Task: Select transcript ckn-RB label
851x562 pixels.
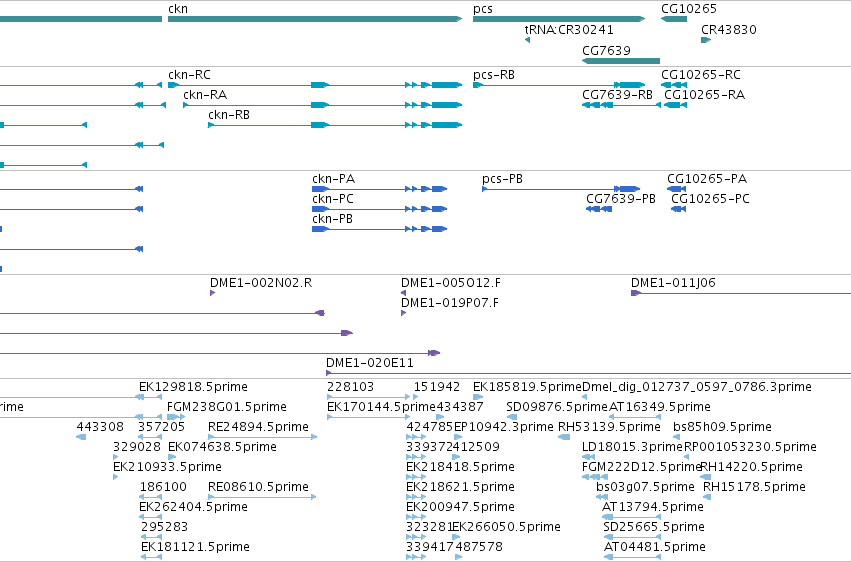Action: [x=229, y=115]
